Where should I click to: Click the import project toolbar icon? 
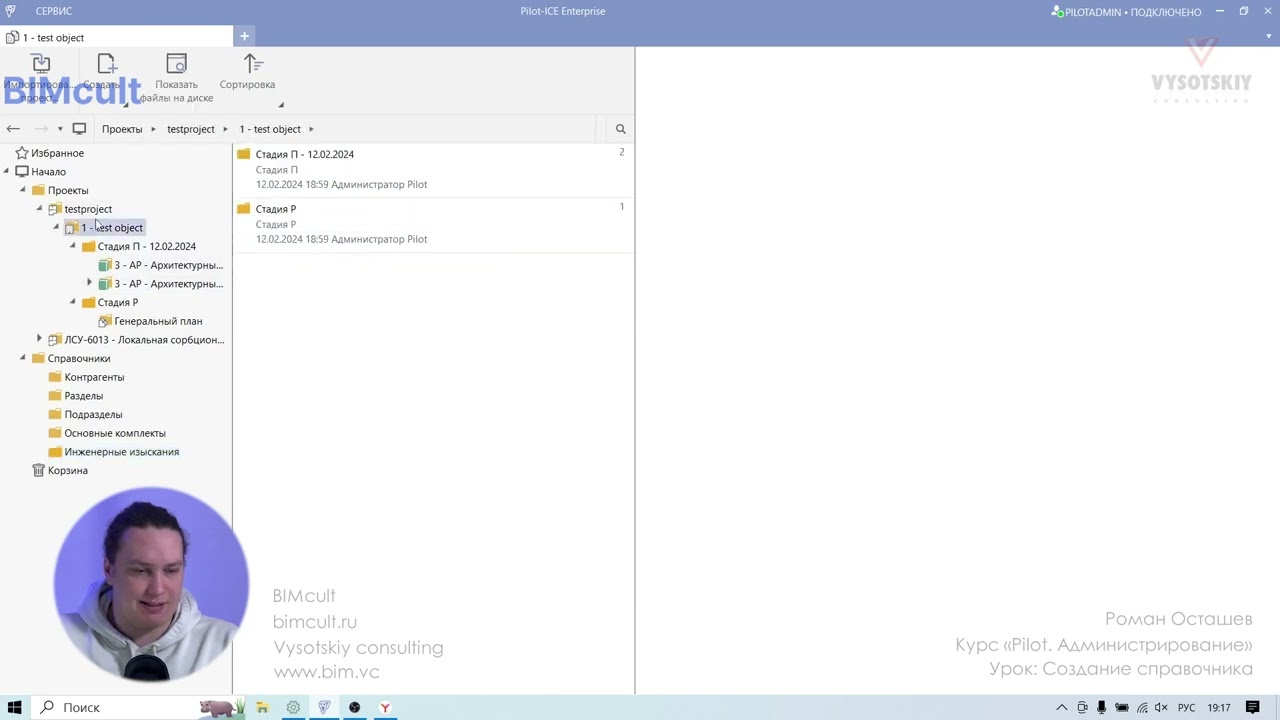coord(41,64)
